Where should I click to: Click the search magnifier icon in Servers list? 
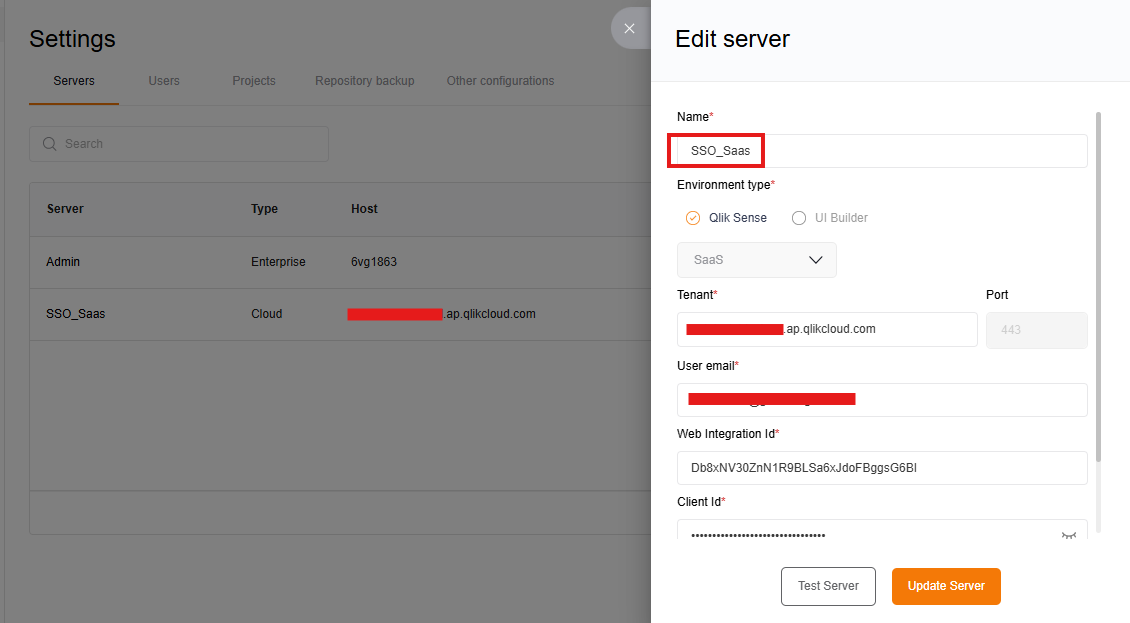pyautogui.click(x=49, y=143)
